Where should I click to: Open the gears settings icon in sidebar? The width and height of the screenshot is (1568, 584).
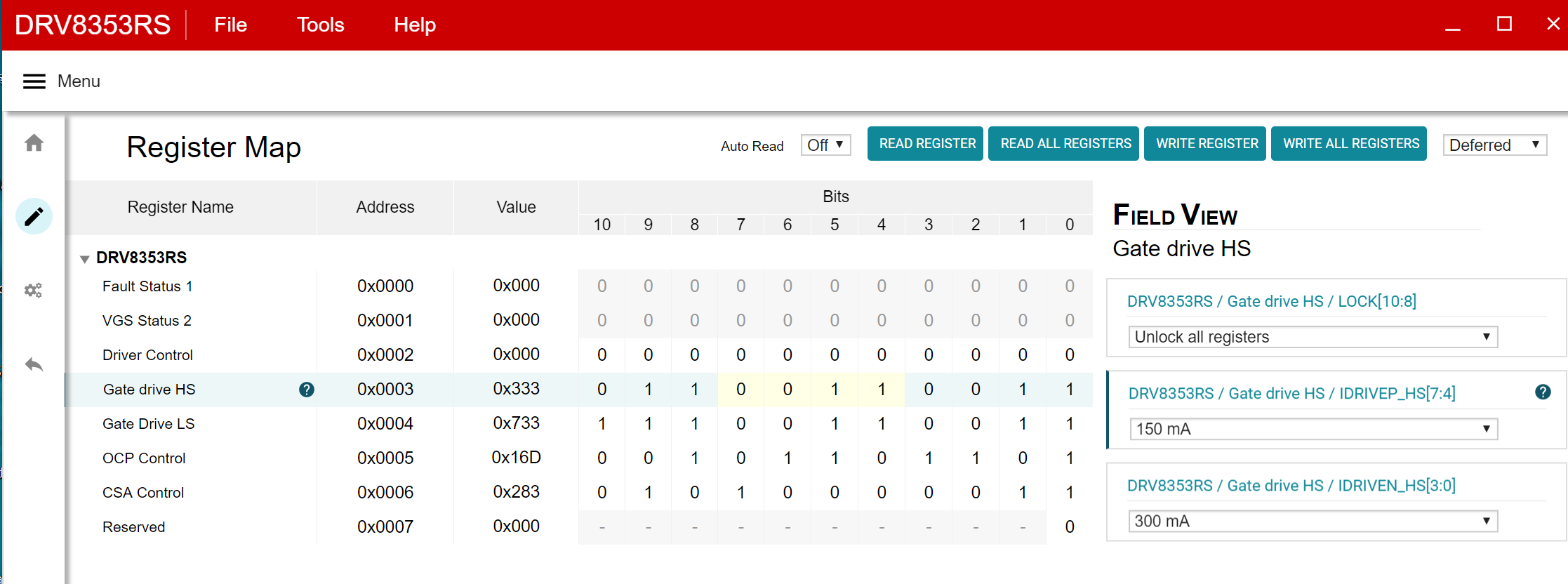pos(34,290)
